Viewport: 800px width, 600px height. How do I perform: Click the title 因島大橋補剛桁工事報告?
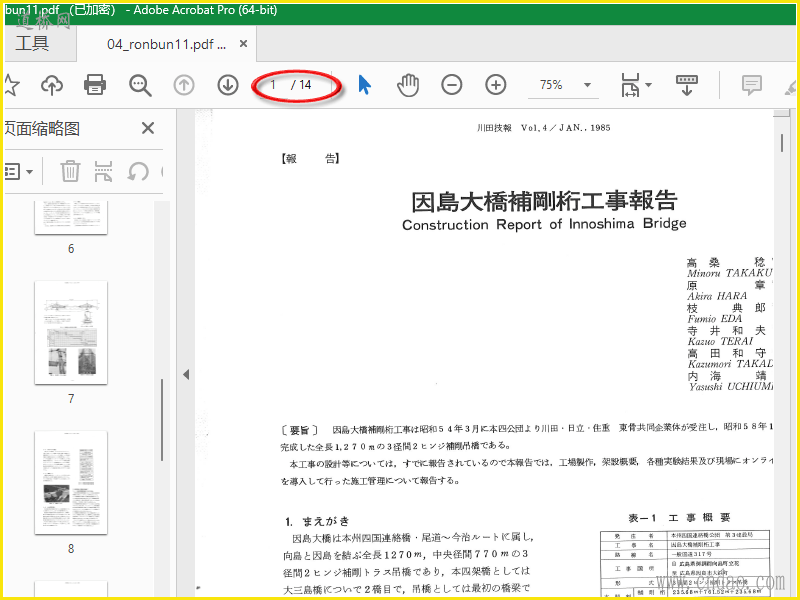click(544, 201)
